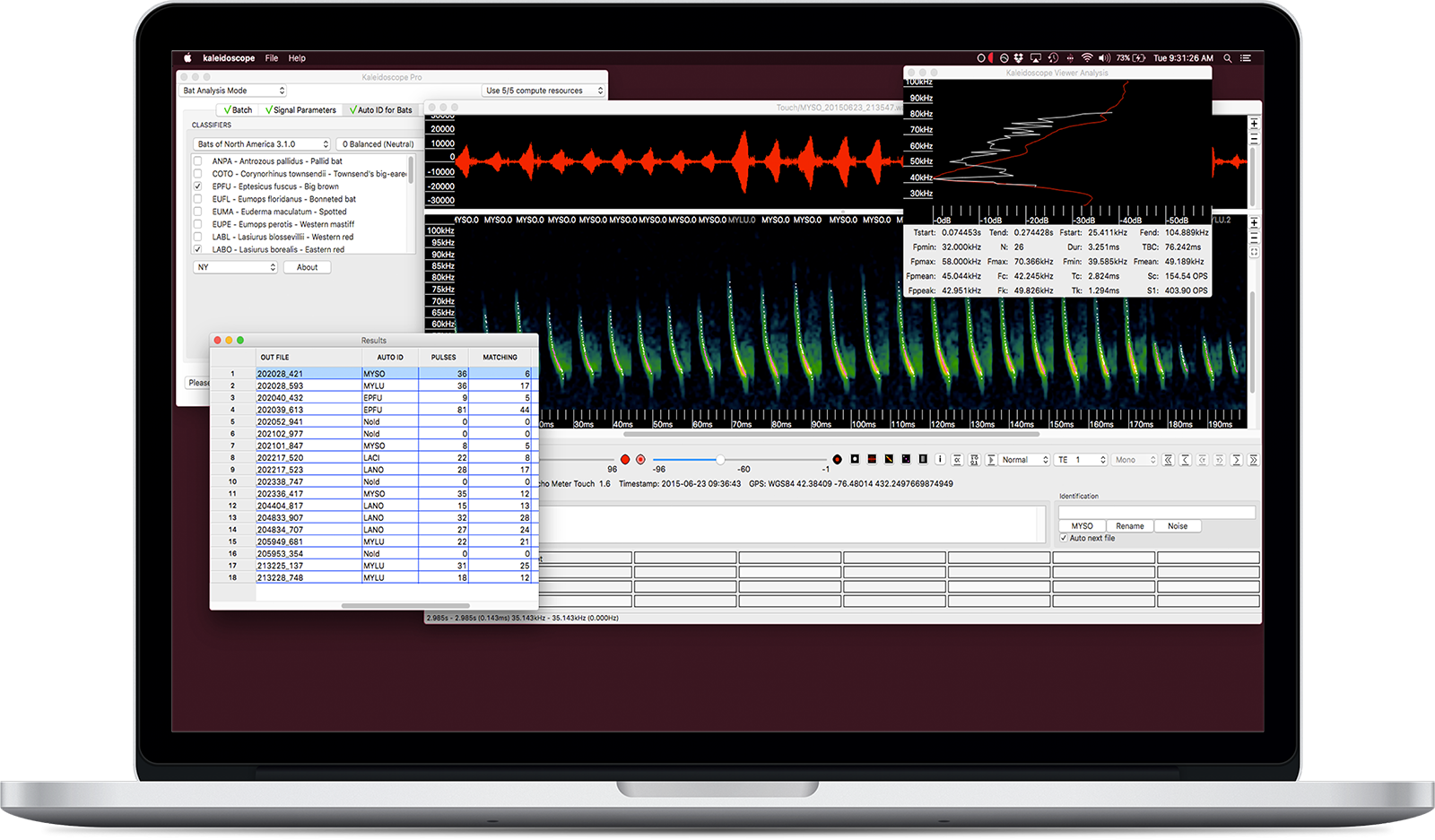Open the Use 5/5 compute resources dropdown

[x=544, y=91]
